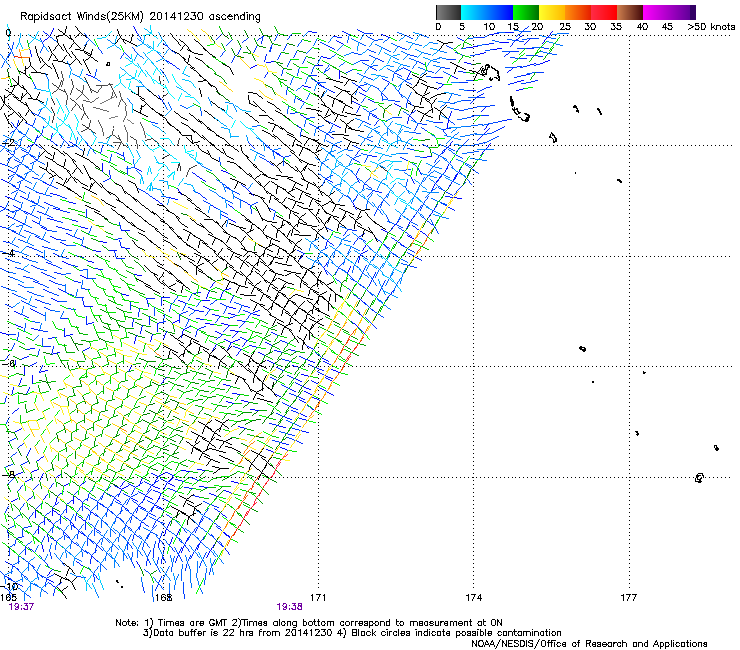
Task: Click the '-10' latitude axis label
Action: 9,587
